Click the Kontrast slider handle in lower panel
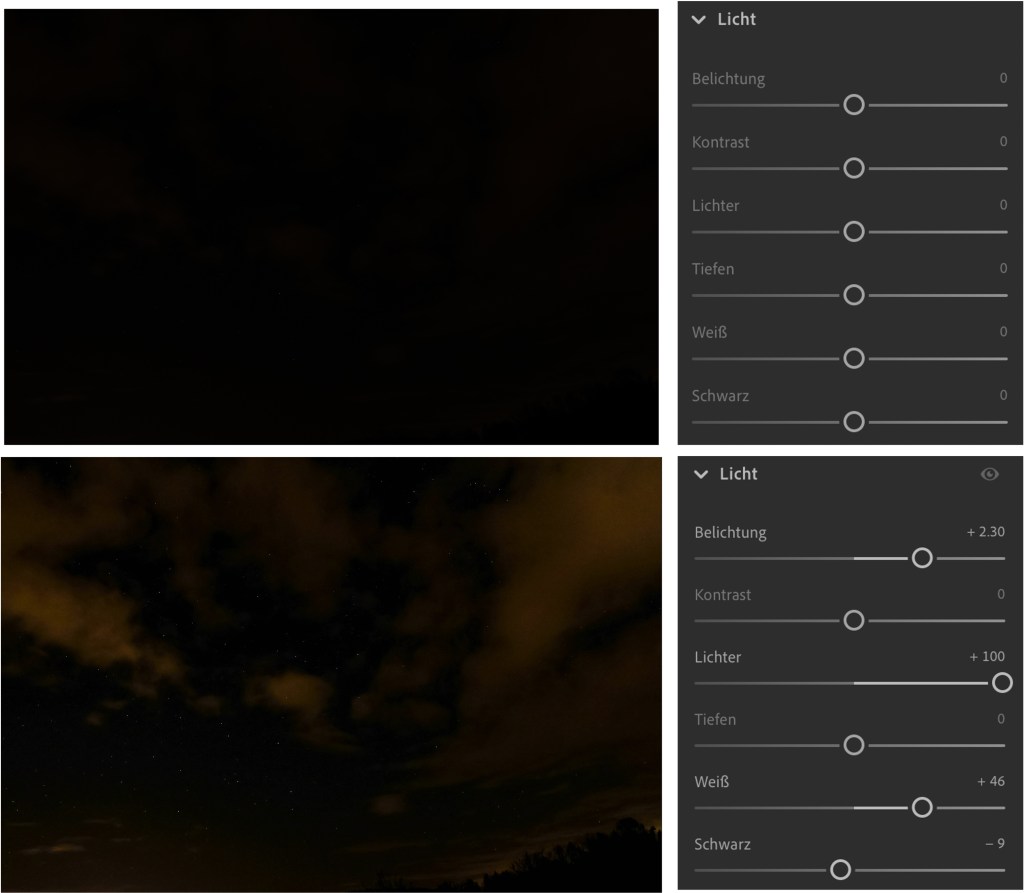 (853, 620)
